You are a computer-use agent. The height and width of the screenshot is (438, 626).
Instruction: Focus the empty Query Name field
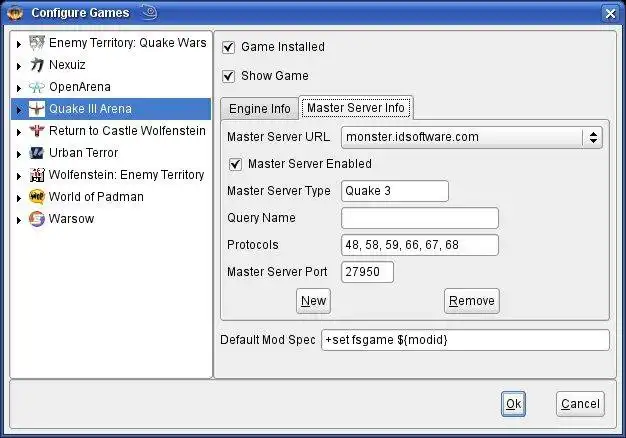(x=420, y=218)
